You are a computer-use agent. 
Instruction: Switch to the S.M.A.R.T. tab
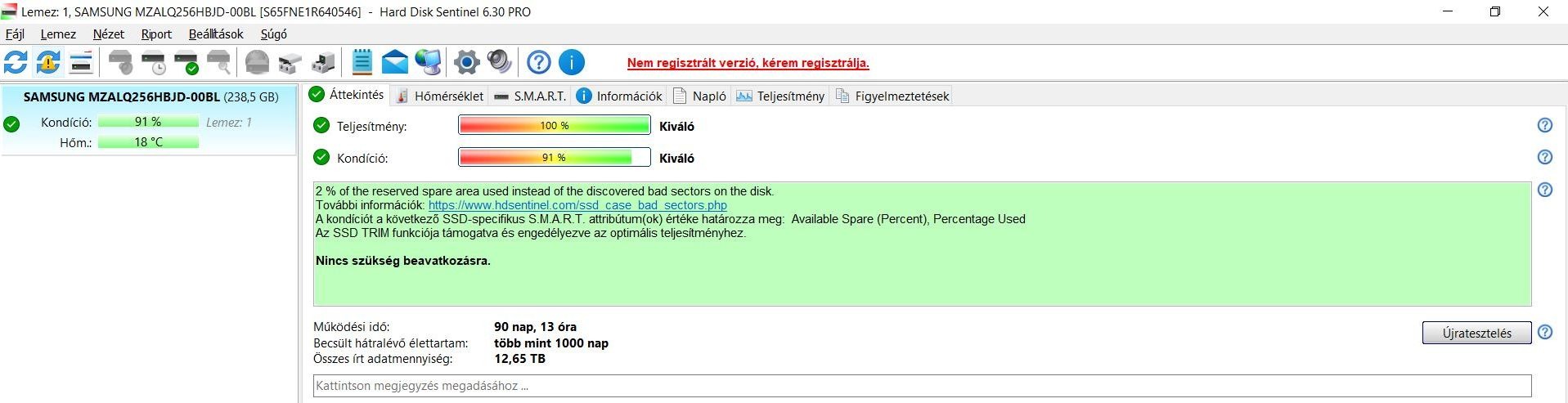(x=530, y=96)
